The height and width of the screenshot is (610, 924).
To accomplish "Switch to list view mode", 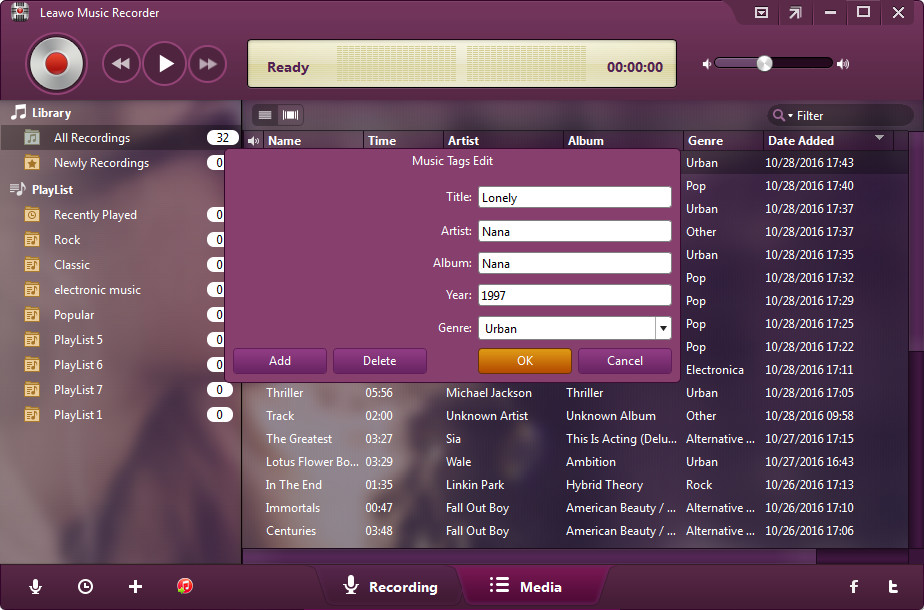I will tap(265, 115).
